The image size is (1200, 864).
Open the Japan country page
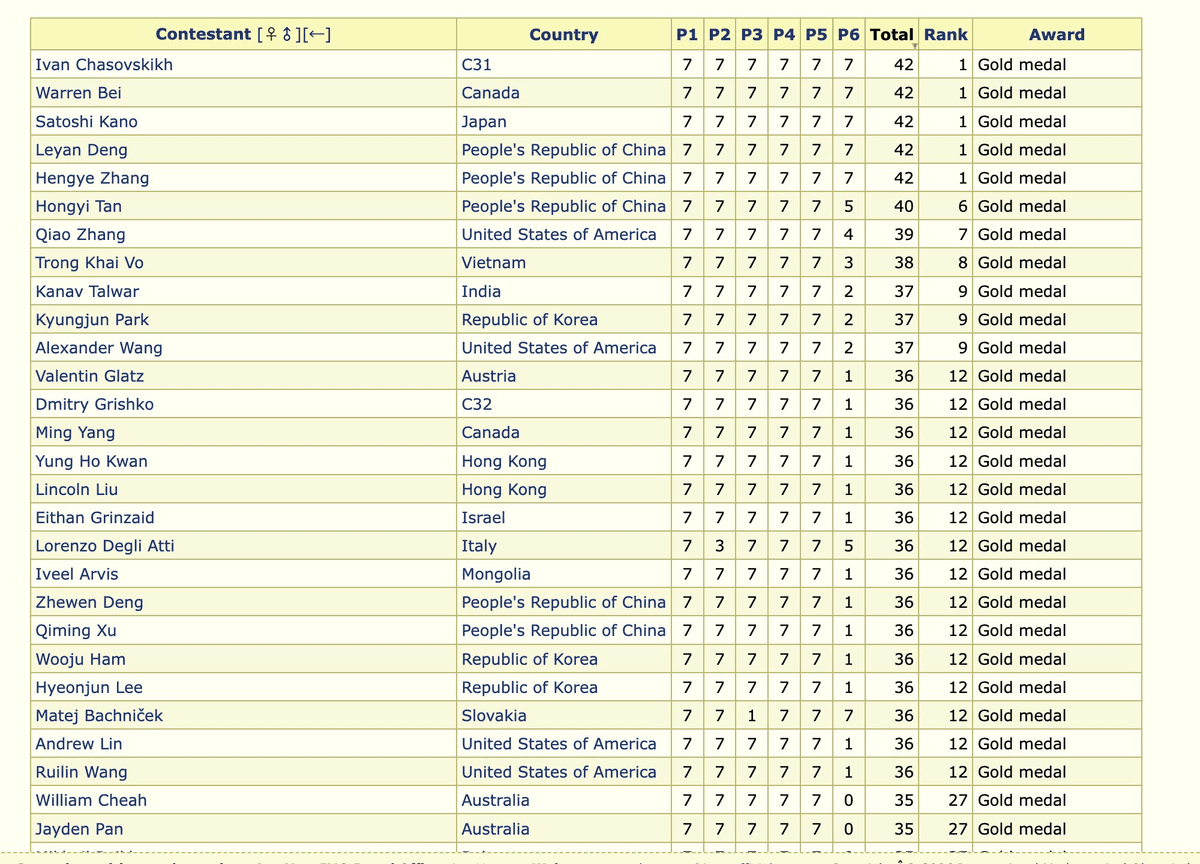tap(484, 122)
